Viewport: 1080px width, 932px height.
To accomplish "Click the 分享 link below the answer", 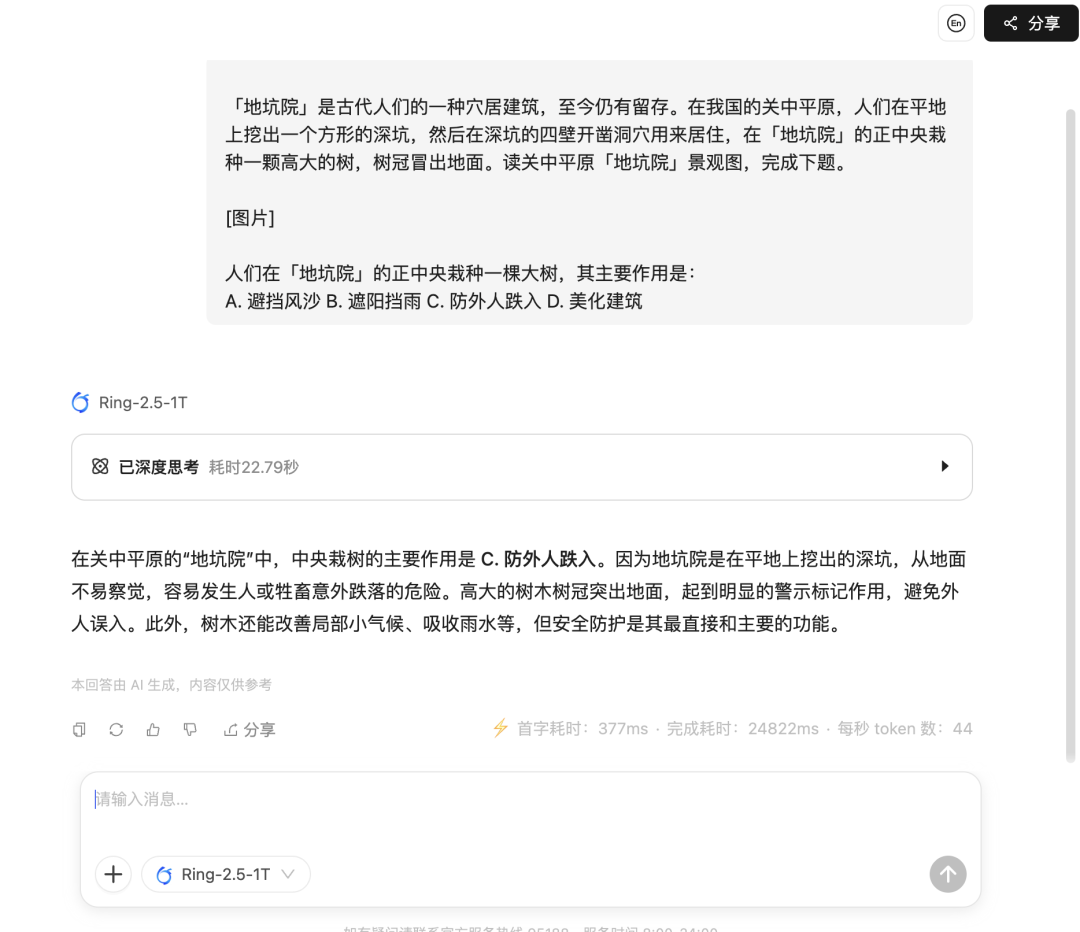I will click(x=249, y=729).
